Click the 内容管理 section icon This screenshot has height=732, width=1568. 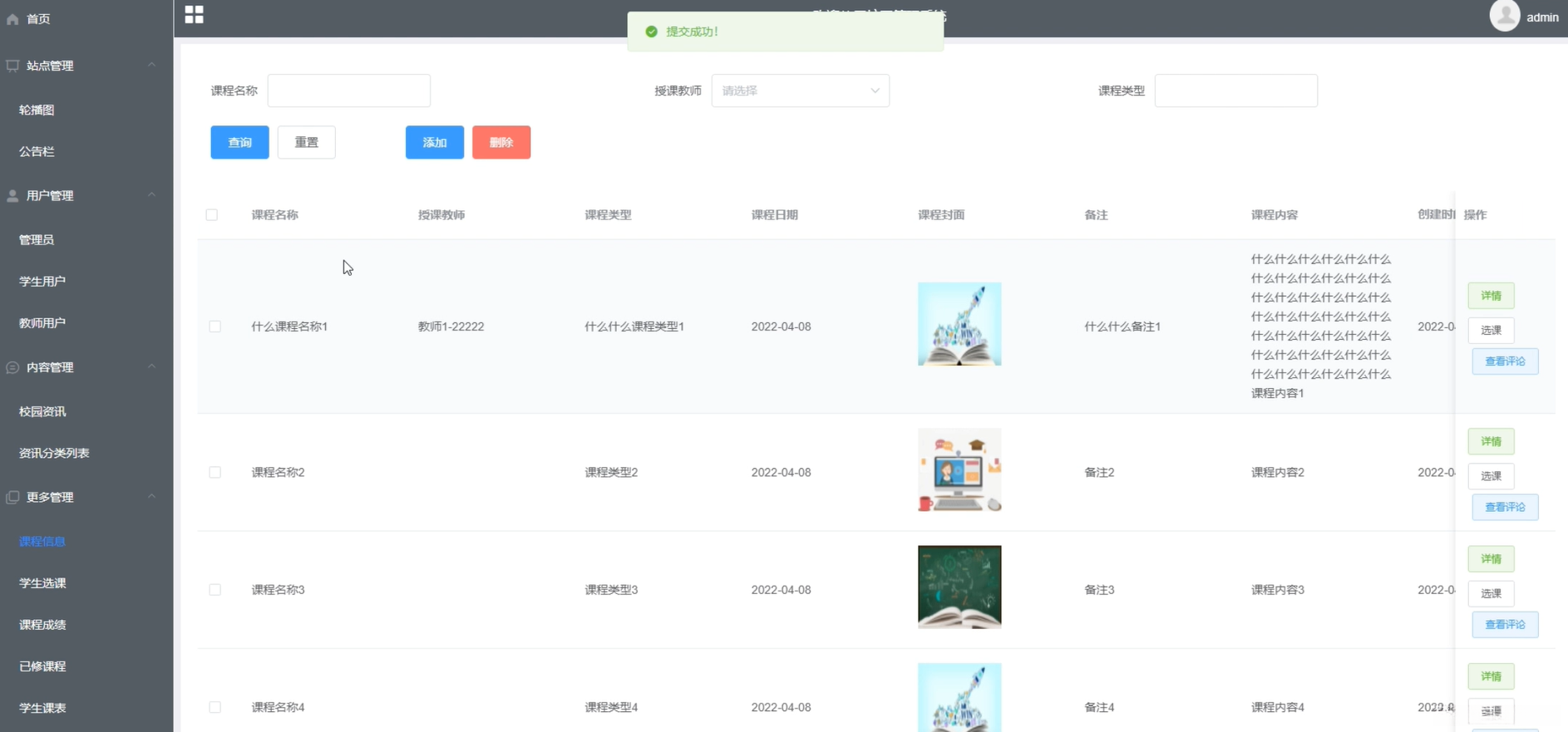point(12,366)
